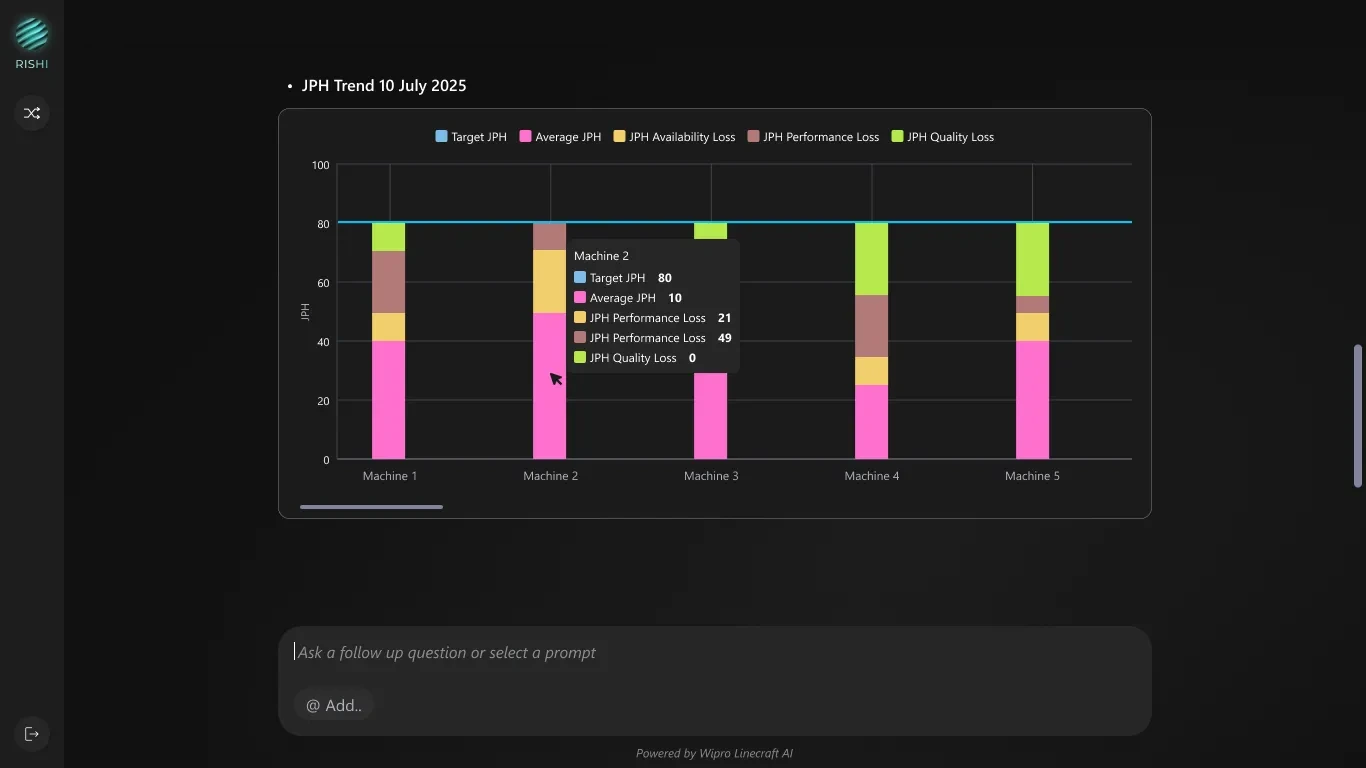Select Machine 1's yellow Availability Loss segment
The height and width of the screenshot is (768, 1366).
pos(389,327)
